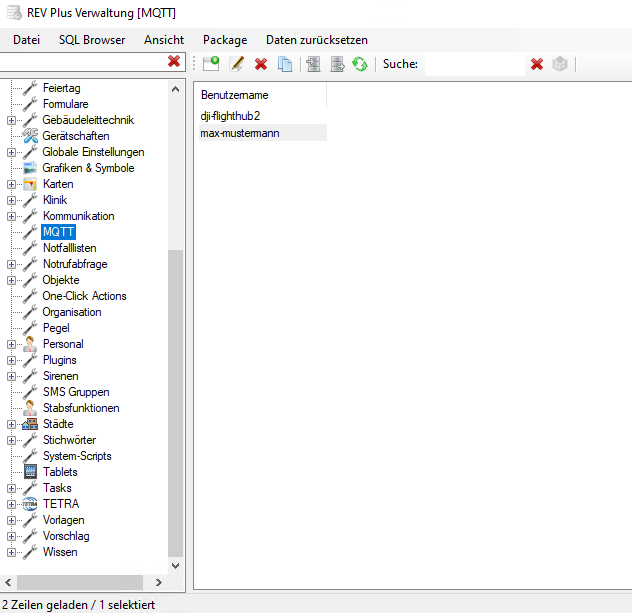
Task: Expand the Personal tree node
Action: click(x=11, y=344)
